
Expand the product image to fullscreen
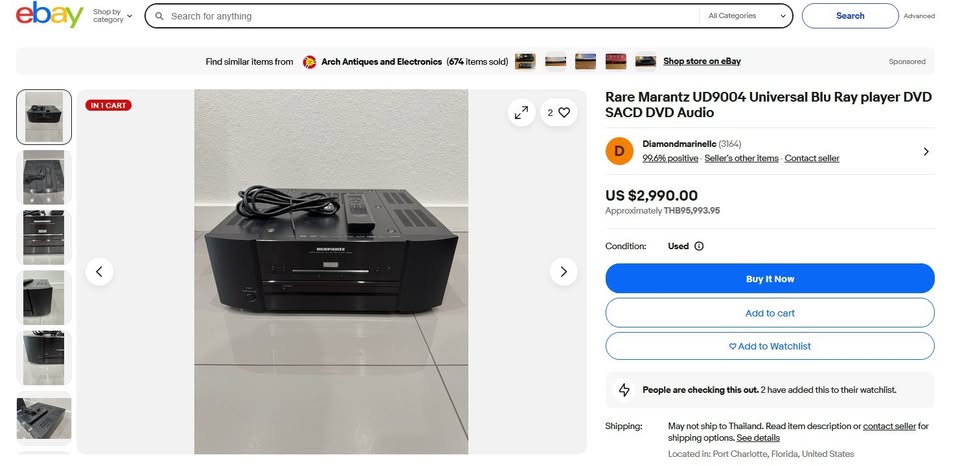pos(521,113)
